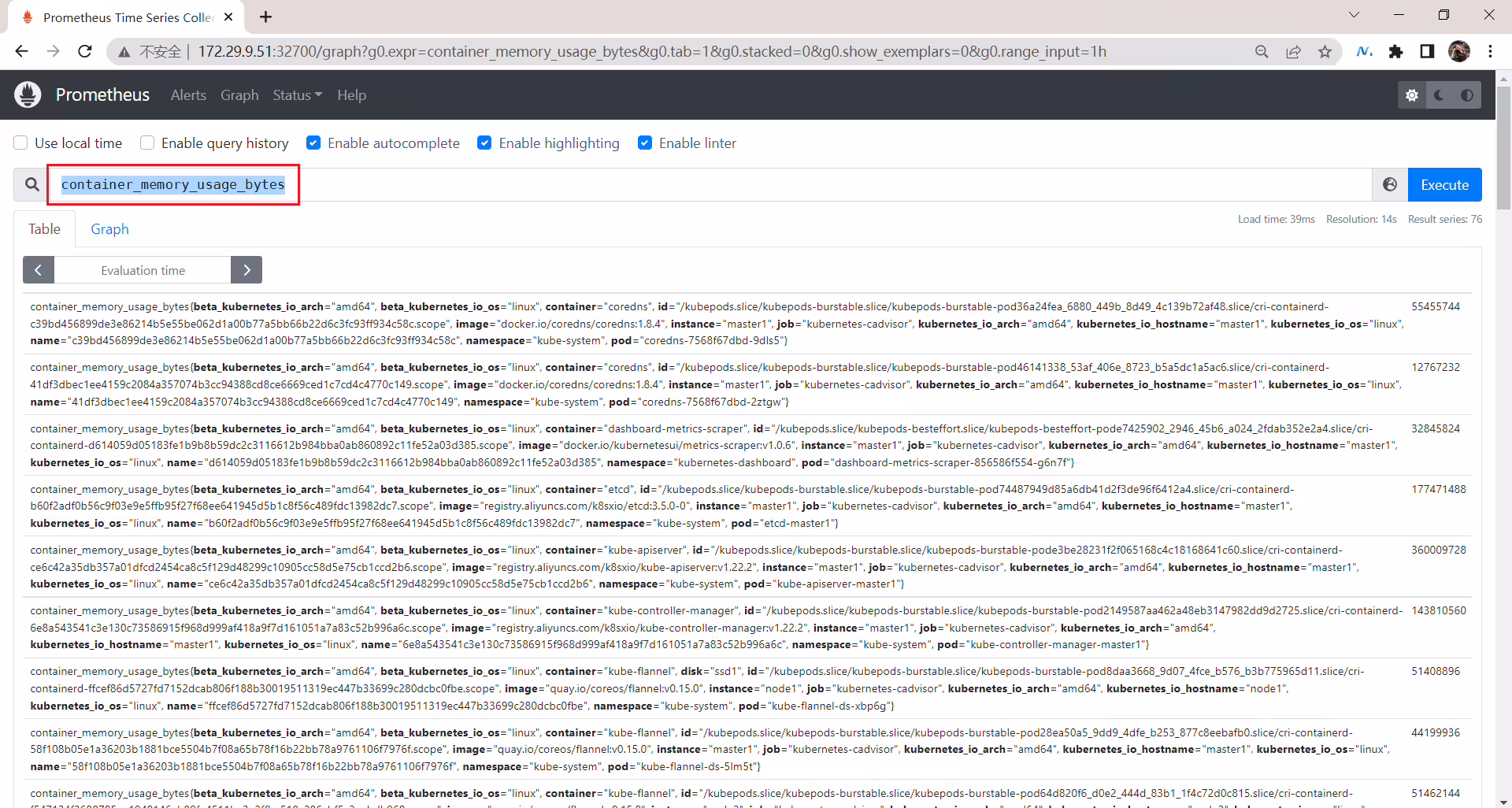This screenshot has width=1512, height=808.
Task: Run the query with Execute
Action: pos(1444,184)
